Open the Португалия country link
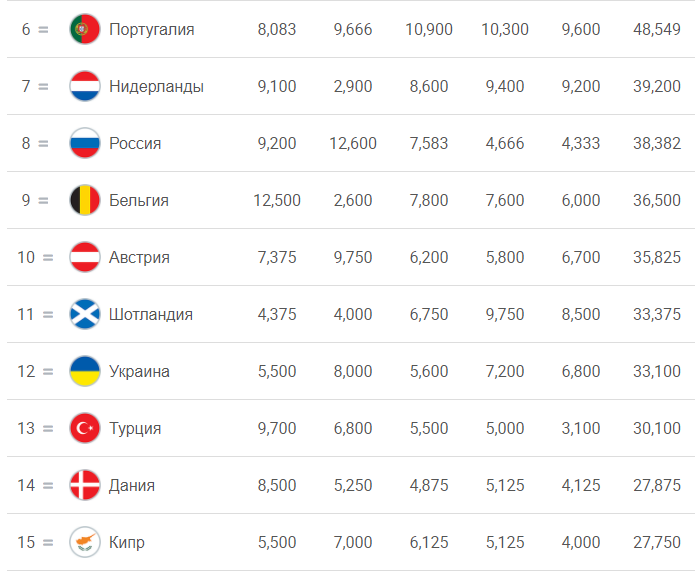 tap(151, 30)
